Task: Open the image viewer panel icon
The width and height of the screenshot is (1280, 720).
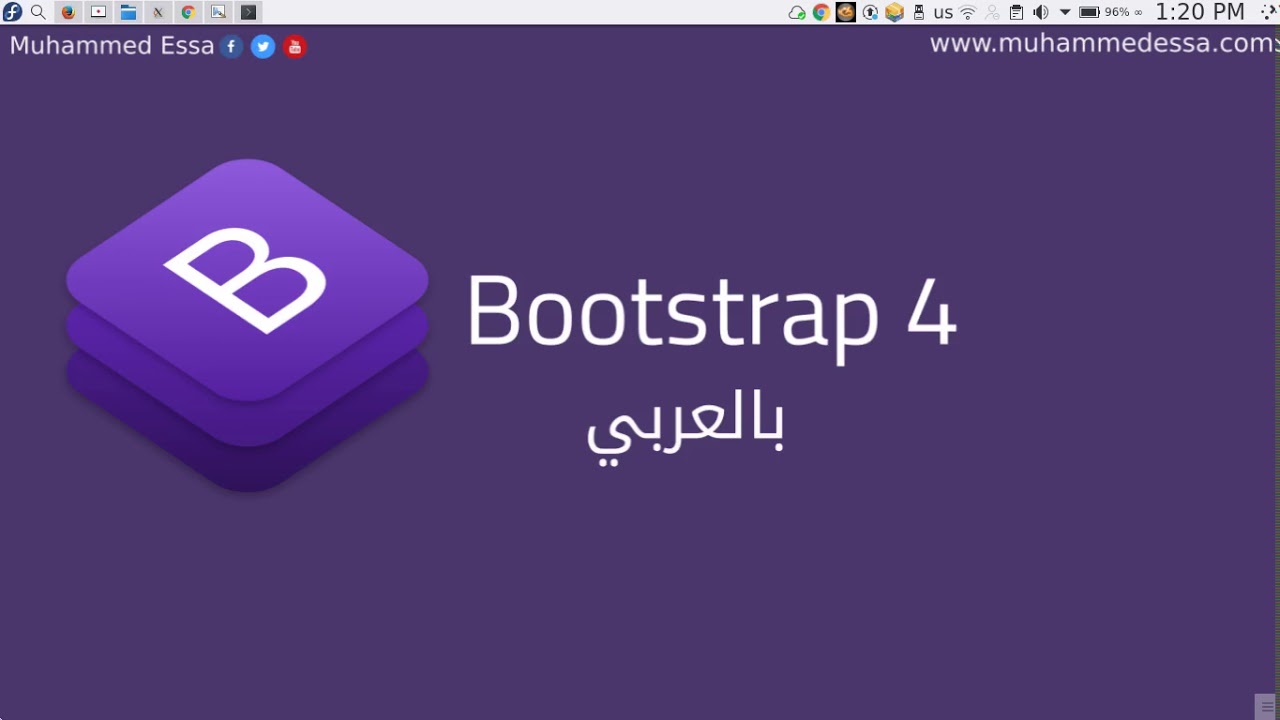Action: [x=218, y=12]
